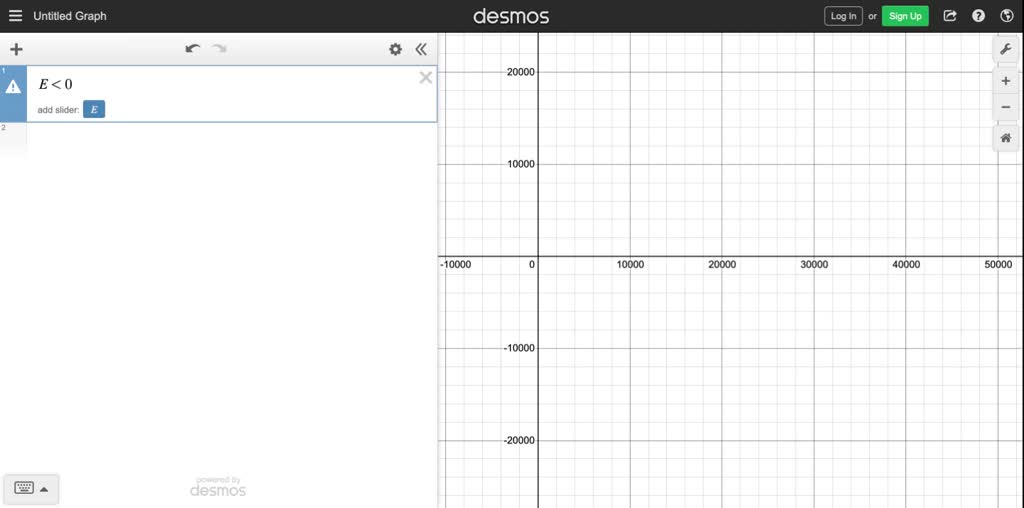The image size is (1024, 508).
Task: Undo the last action
Action: coord(193,49)
